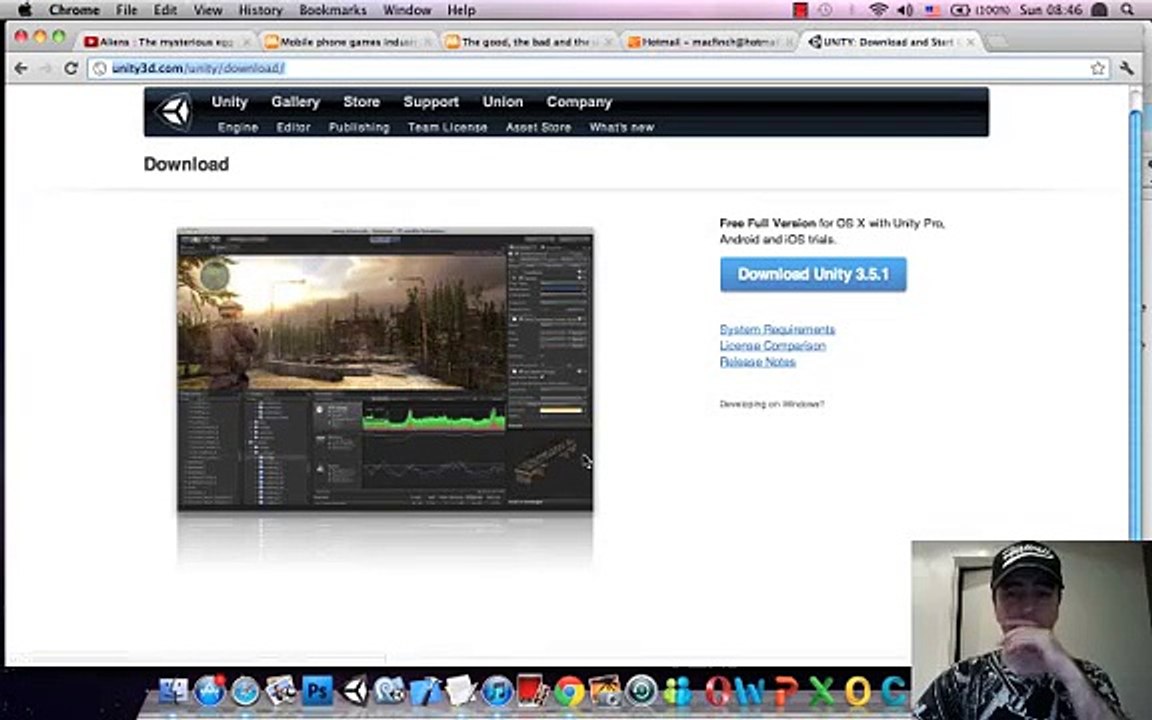This screenshot has width=1152, height=720.
Task: Open Photo Booth from the Dock
Action: (x=533, y=691)
